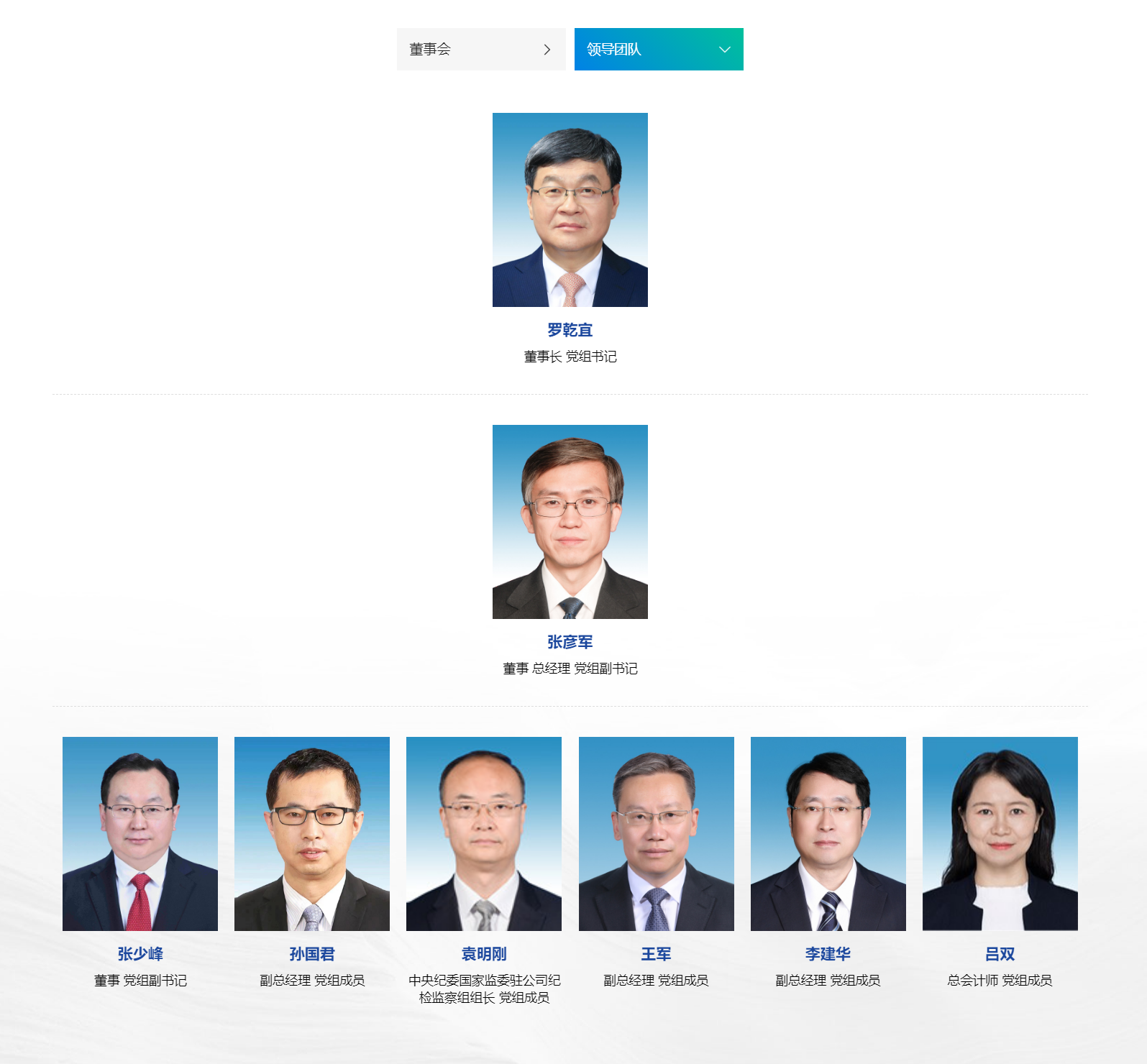The height and width of the screenshot is (1064, 1147).
Task: Open 孙国君's portrait photo
Action: (x=312, y=834)
